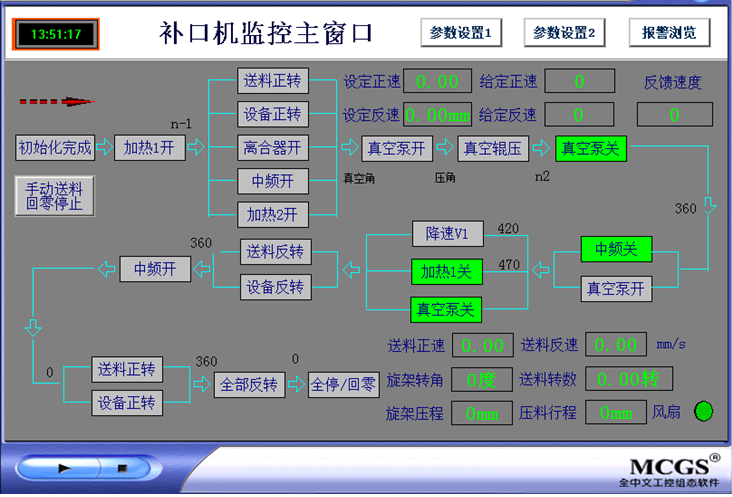Click the red dashed arrow indicator

[x=57, y=101]
